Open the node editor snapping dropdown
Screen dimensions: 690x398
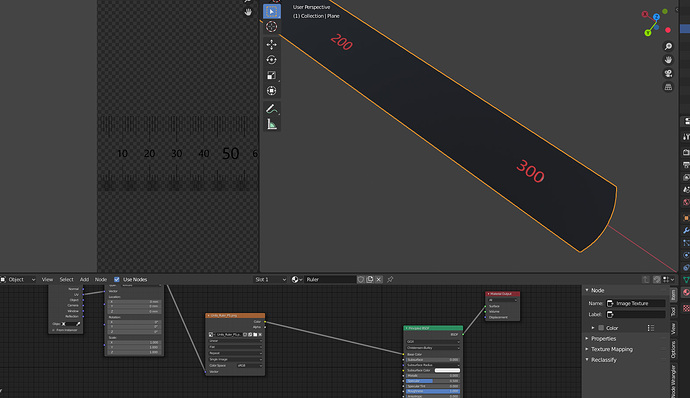[669, 280]
